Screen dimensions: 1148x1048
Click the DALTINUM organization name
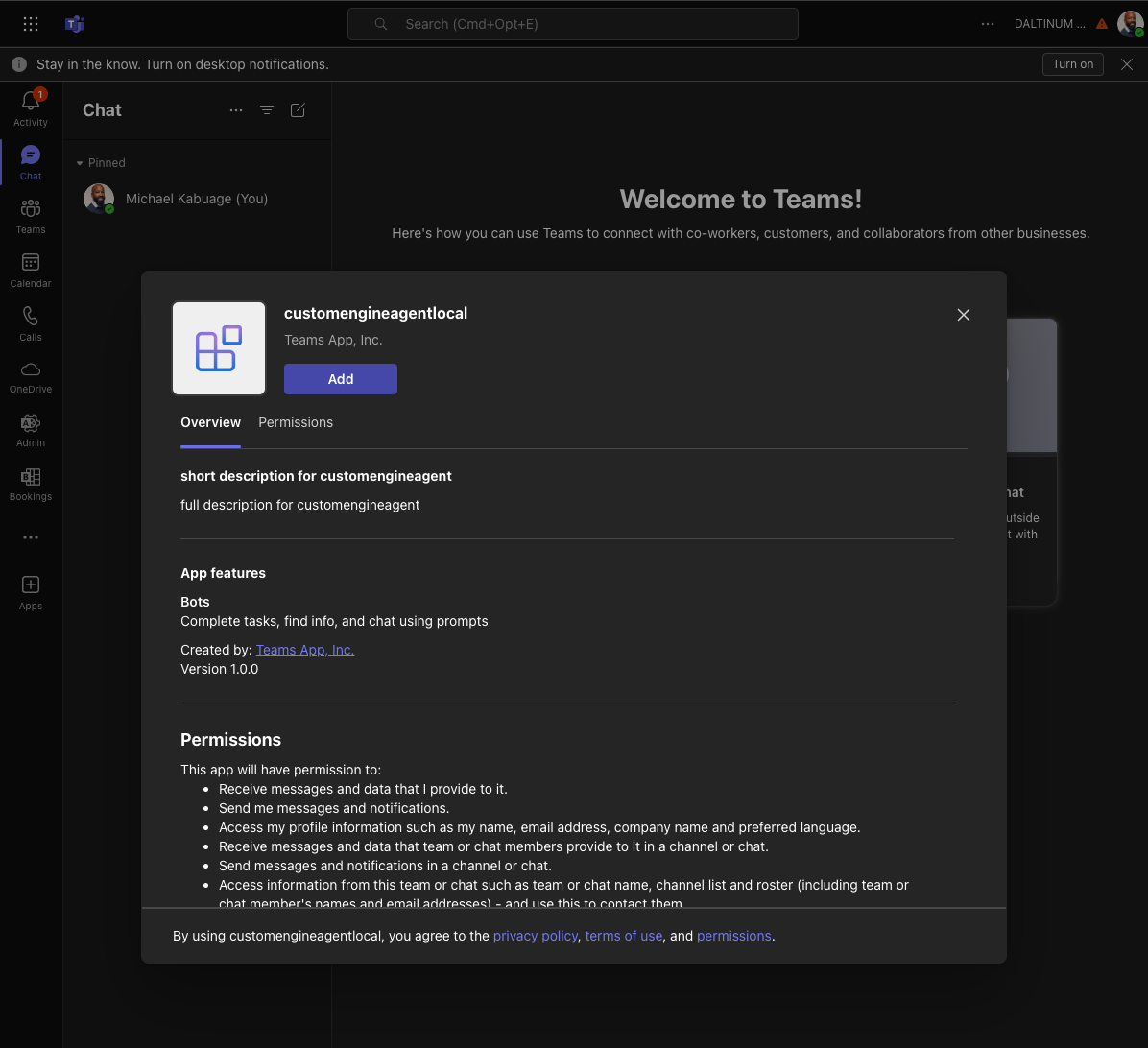tap(1050, 24)
